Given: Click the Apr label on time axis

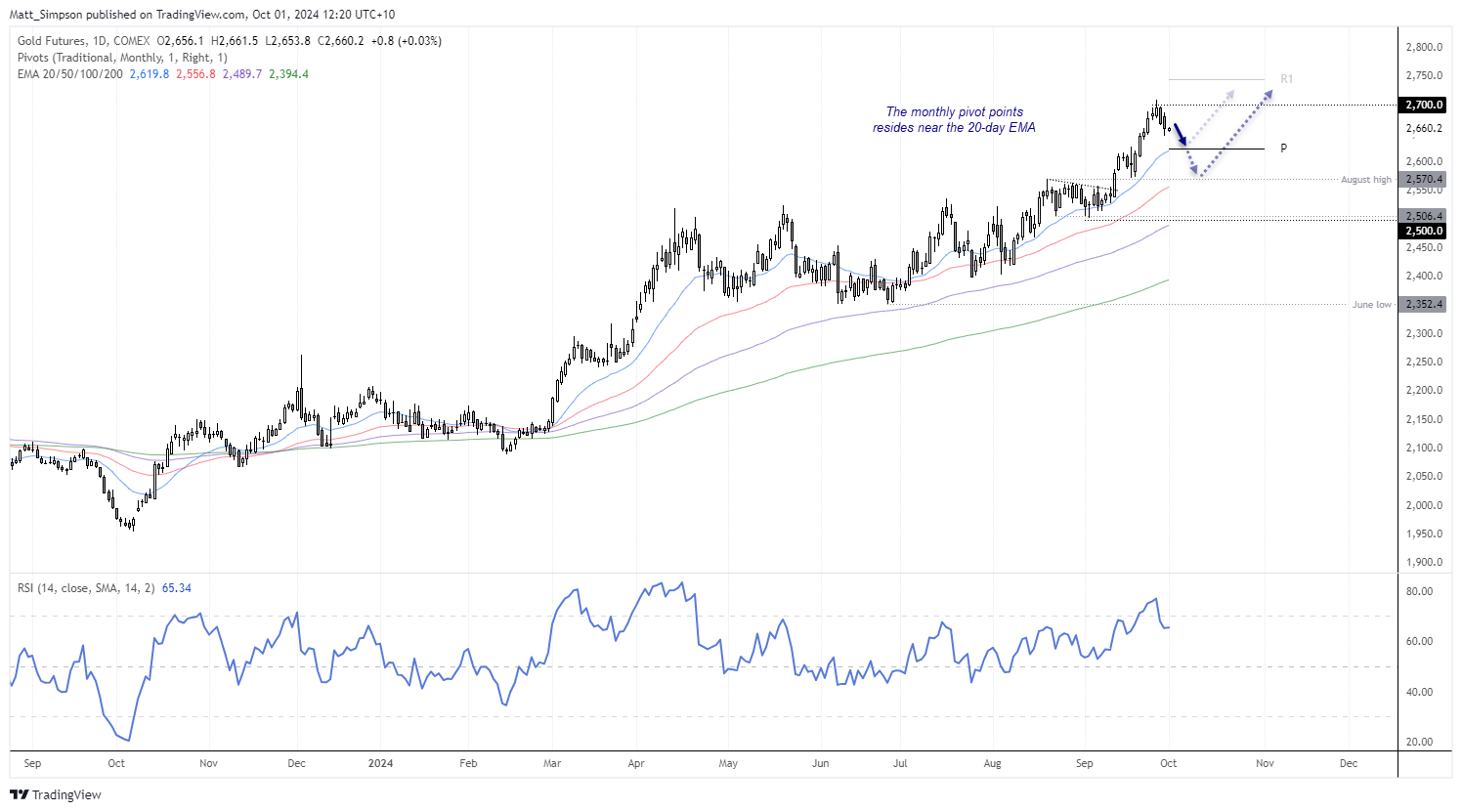Looking at the screenshot, I should [636, 763].
